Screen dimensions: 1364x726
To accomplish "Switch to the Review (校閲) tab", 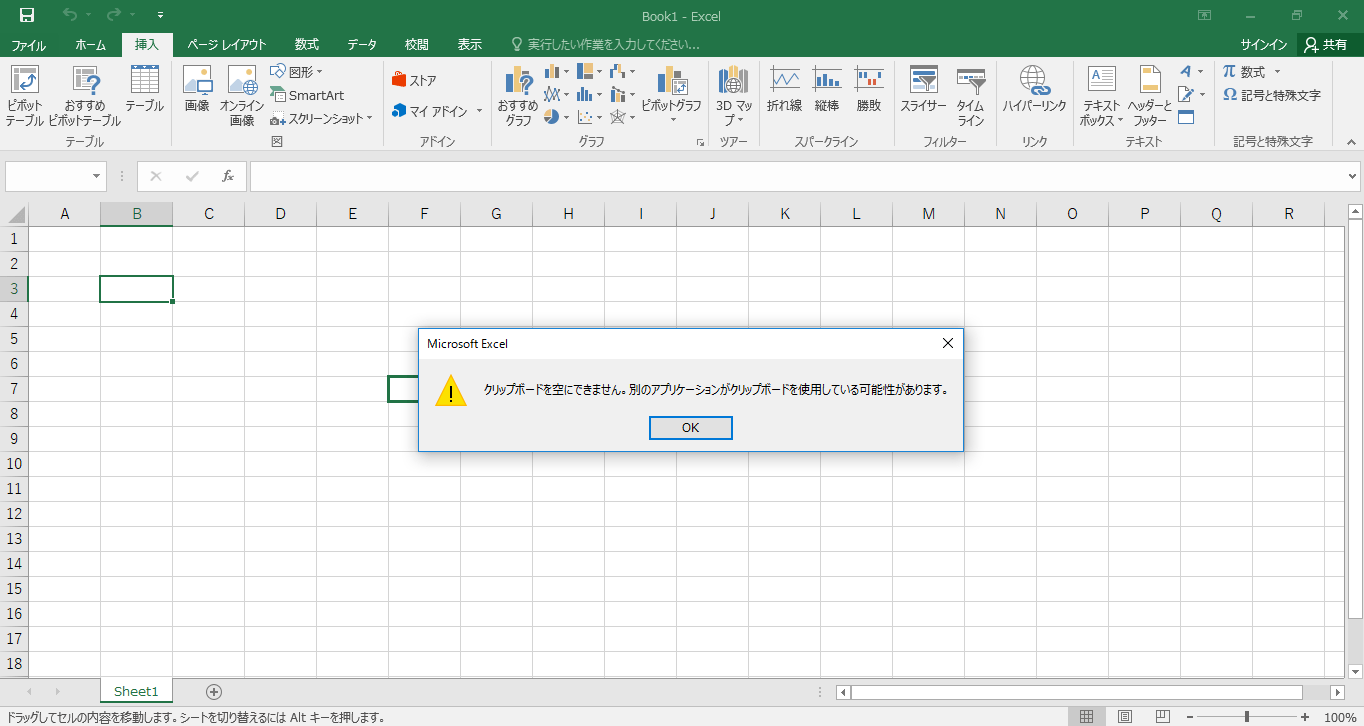I will (x=417, y=45).
